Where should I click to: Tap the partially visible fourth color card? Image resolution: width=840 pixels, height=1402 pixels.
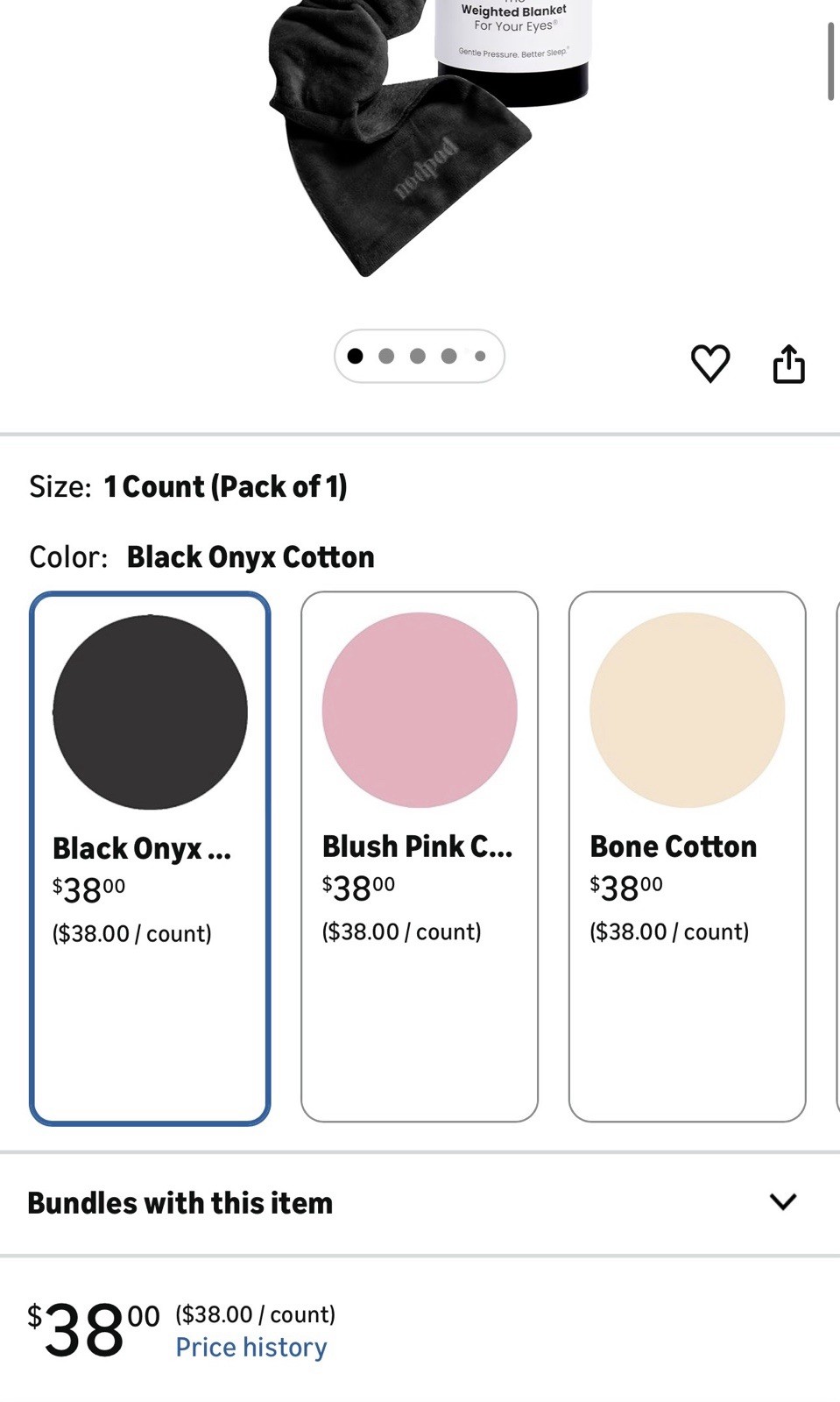tap(836, 856)
